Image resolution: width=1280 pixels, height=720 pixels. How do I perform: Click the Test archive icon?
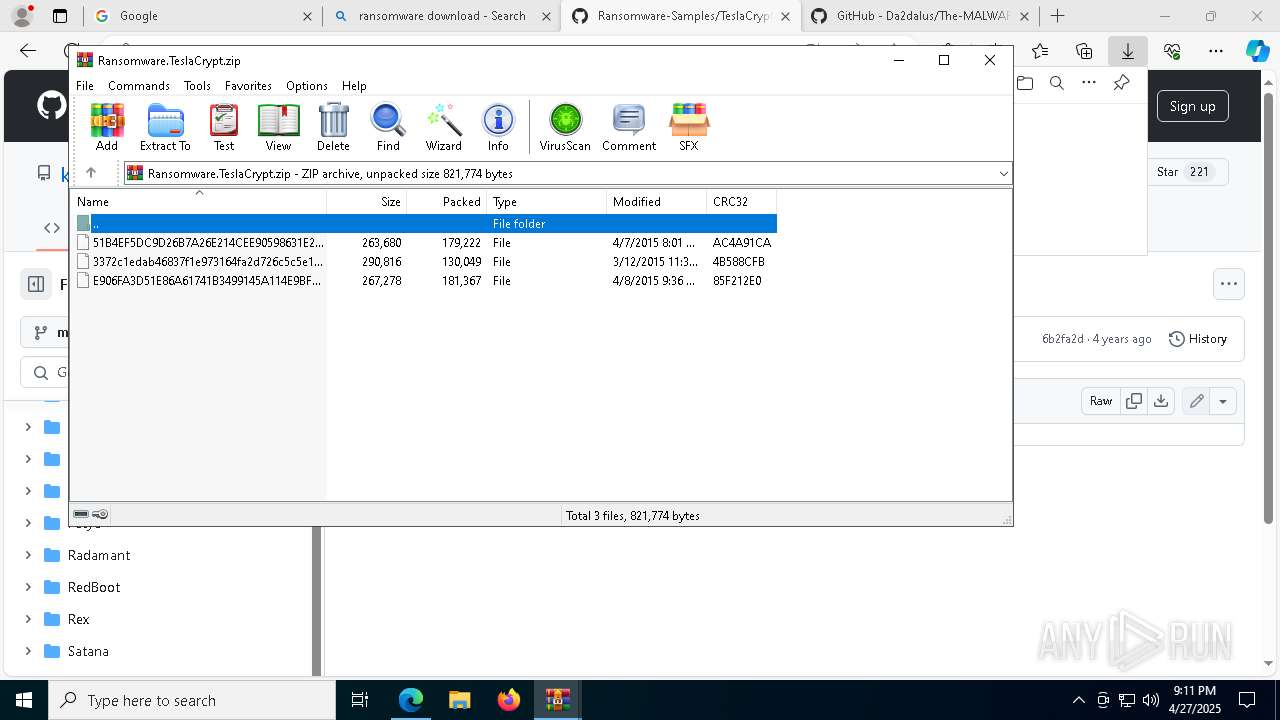pos(224,127)
